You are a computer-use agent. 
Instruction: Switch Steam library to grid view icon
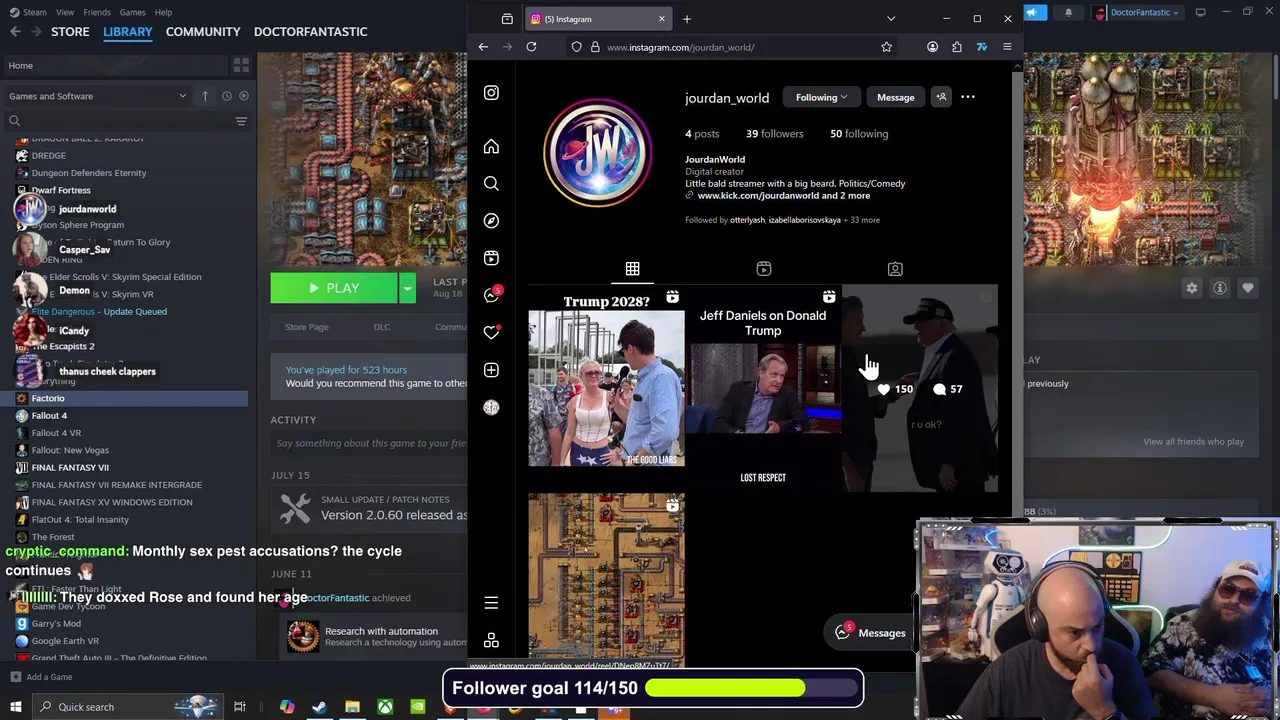point(241,65)
